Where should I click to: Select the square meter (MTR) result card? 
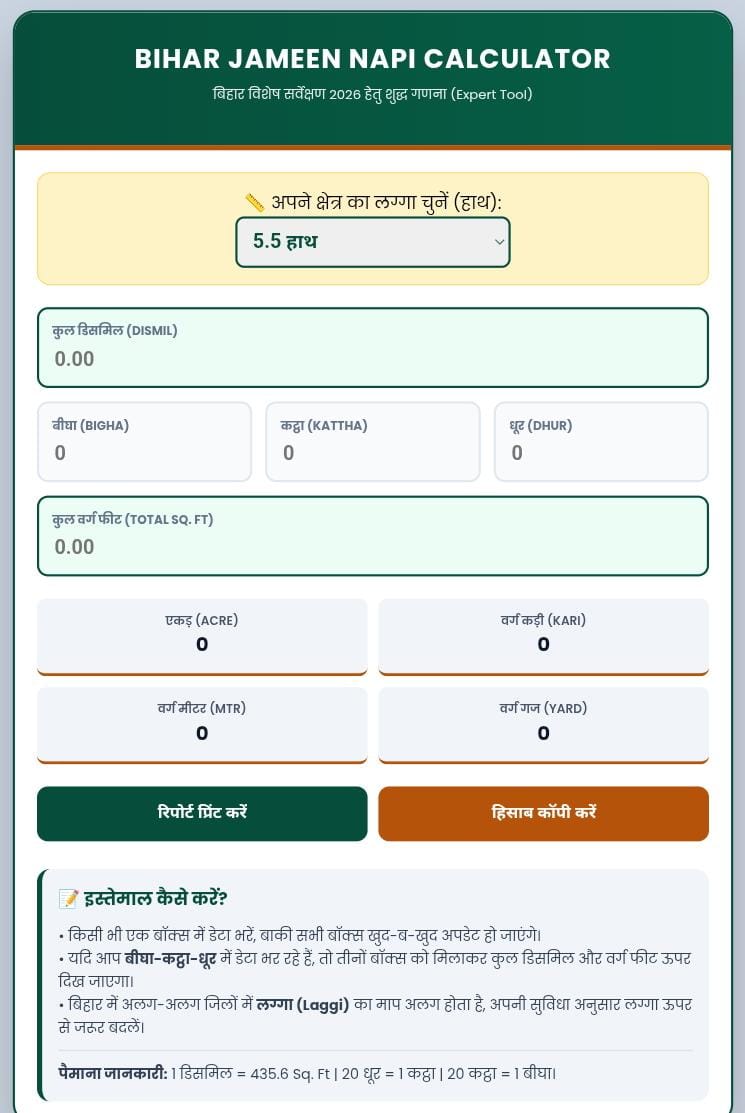pyautogui.click(x=202, y=723)
